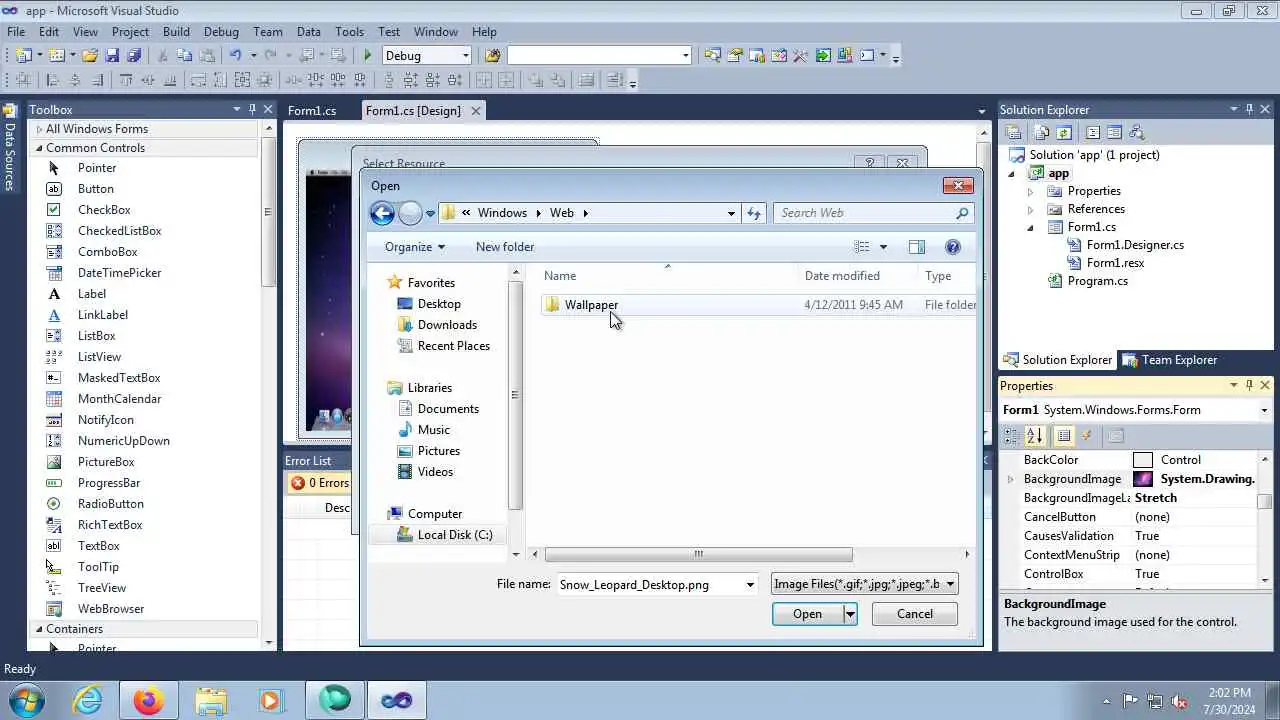Toggle the Toolbox auto-hide pin
Image resolution: width=1280 pixels, height=720 pixels.
click(x=252, y=109)
